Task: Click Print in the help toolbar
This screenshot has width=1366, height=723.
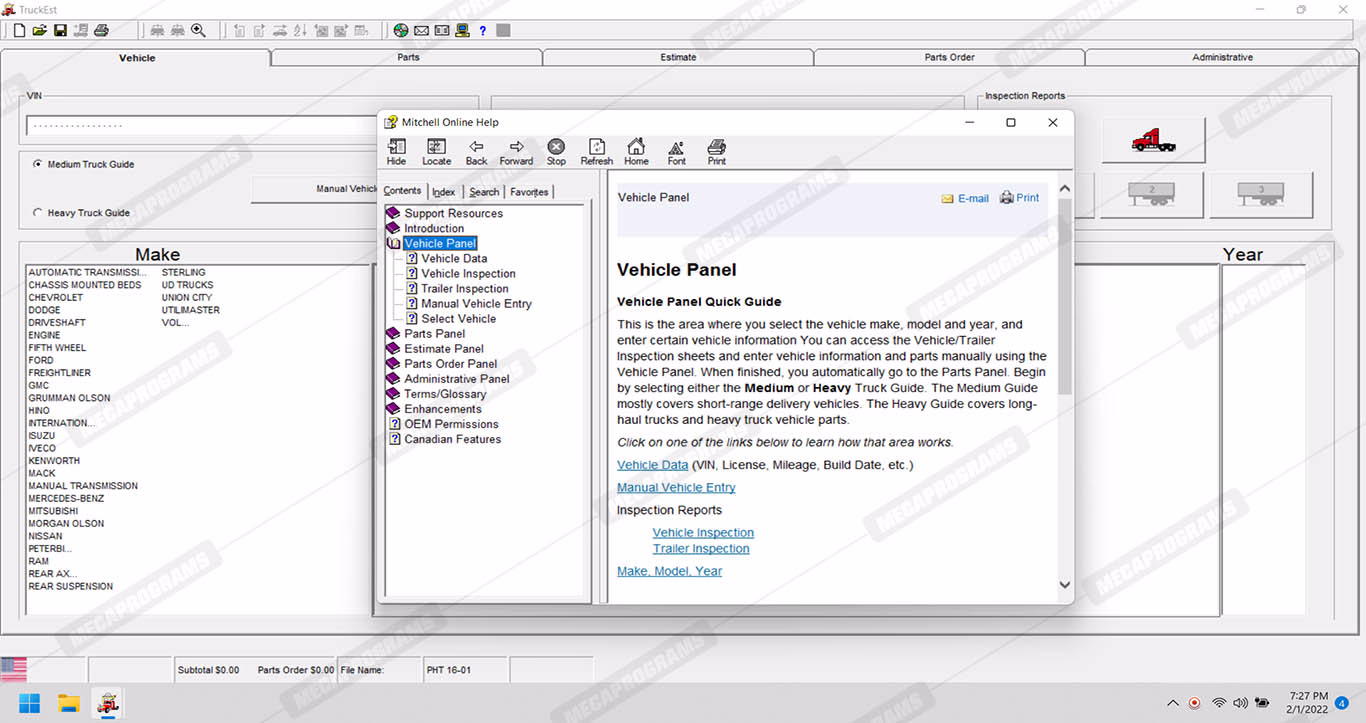Action: coord(716,152)
